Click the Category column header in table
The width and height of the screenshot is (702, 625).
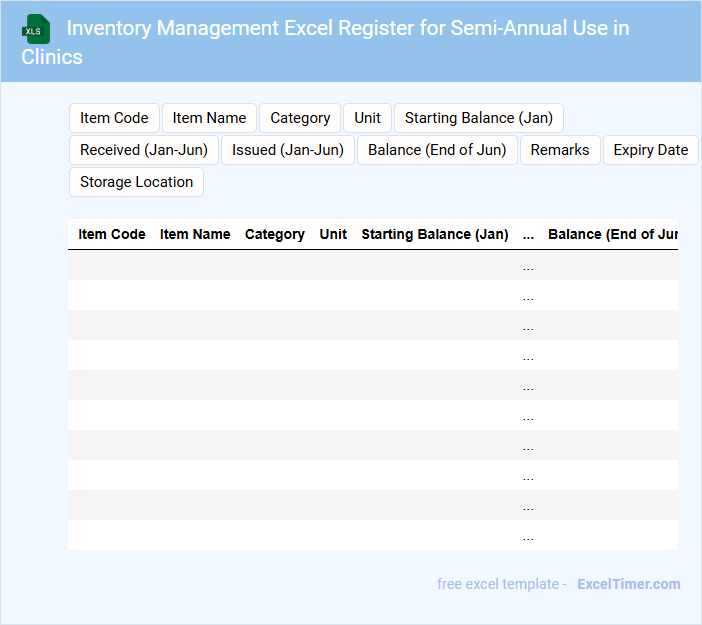[275, 234]
